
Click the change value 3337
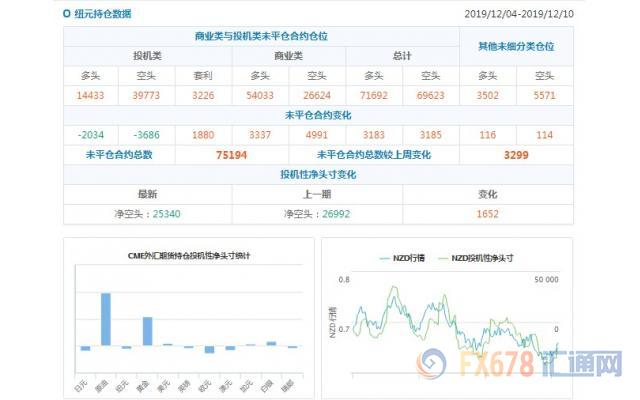(x=260, y=135)
